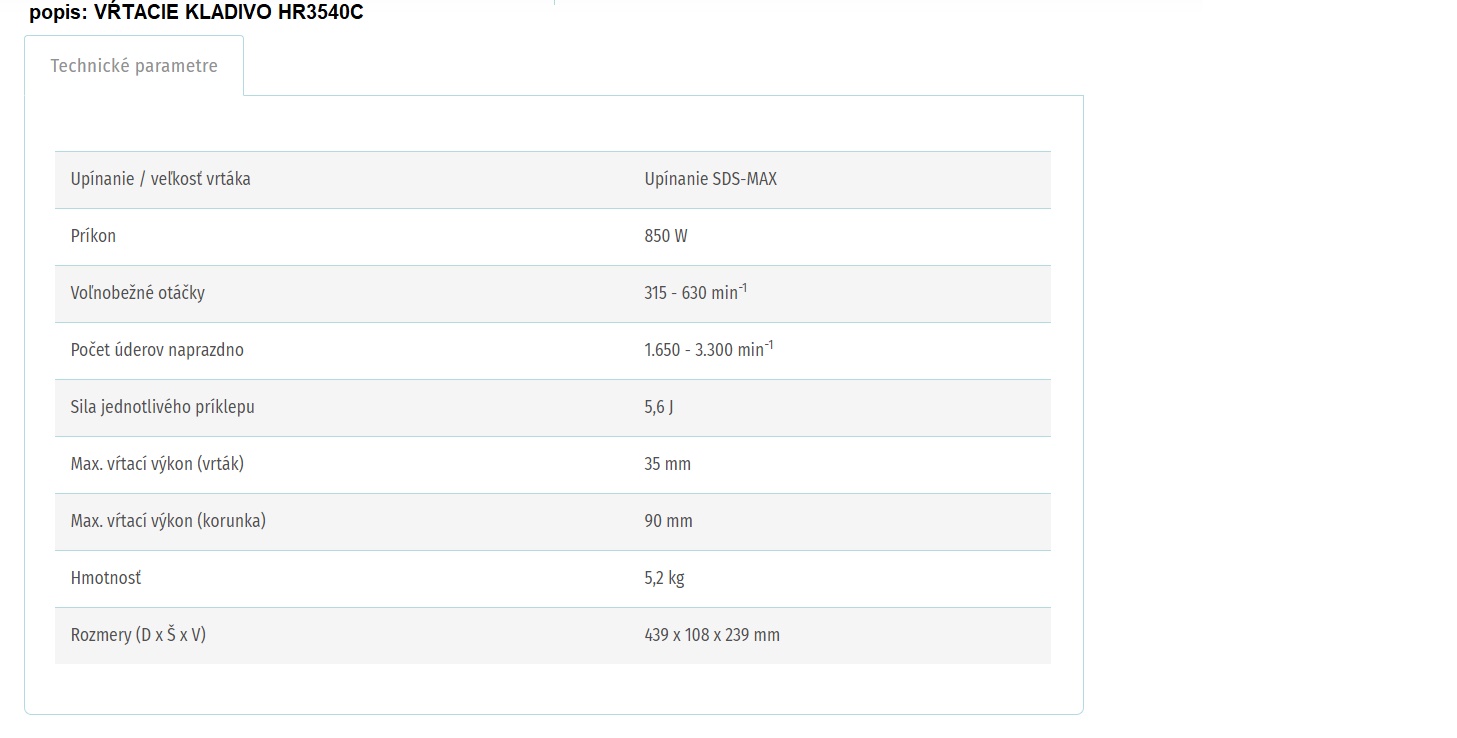
Task: Click the 850 W value
Action: click(666, 236)
